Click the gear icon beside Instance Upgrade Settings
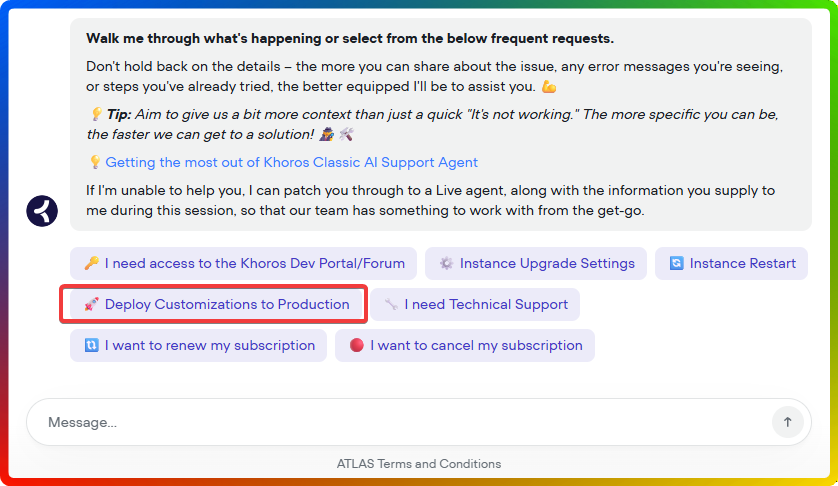Image resolution: width=838 pixels, height=486 pixels. 446,264
